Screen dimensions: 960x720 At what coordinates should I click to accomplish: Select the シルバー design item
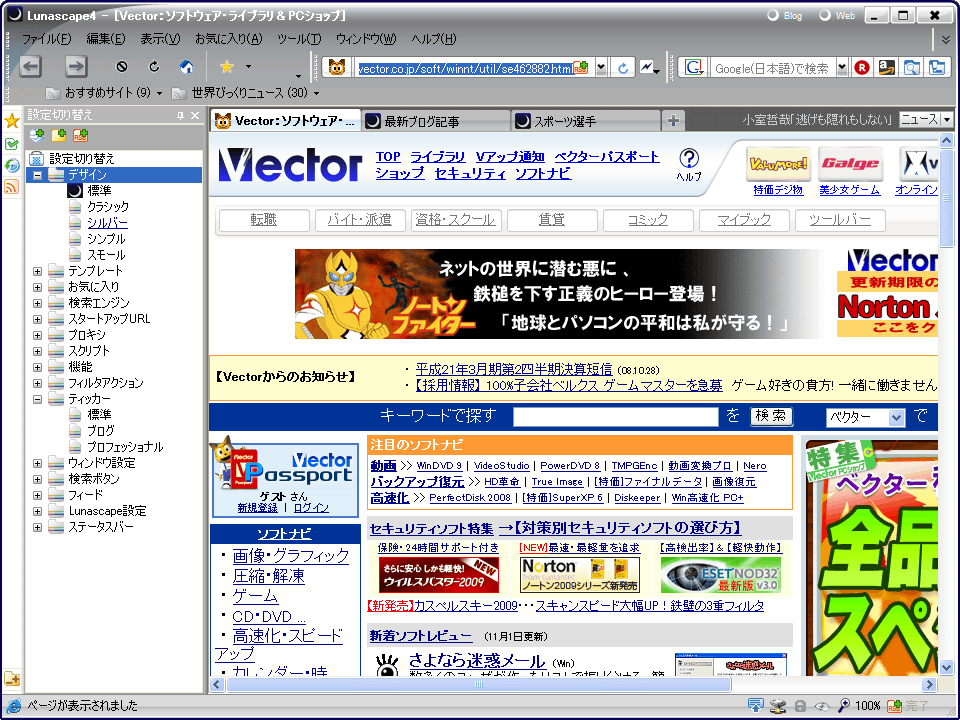[107, 223]
